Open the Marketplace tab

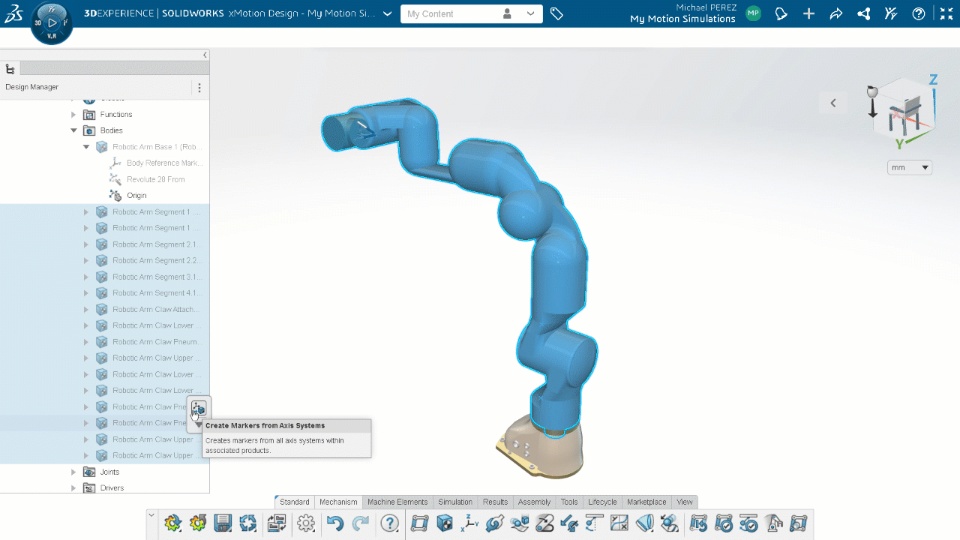pyautogui.click(x=647, y=502)
